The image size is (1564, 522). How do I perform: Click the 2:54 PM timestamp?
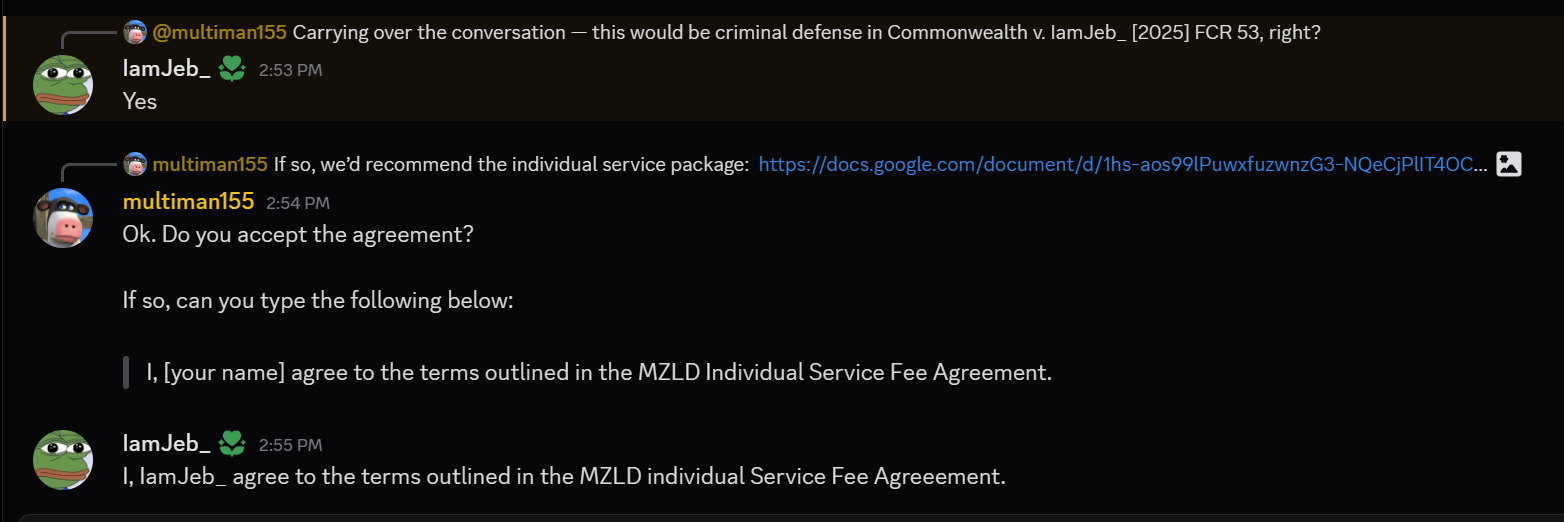point(297,203)
